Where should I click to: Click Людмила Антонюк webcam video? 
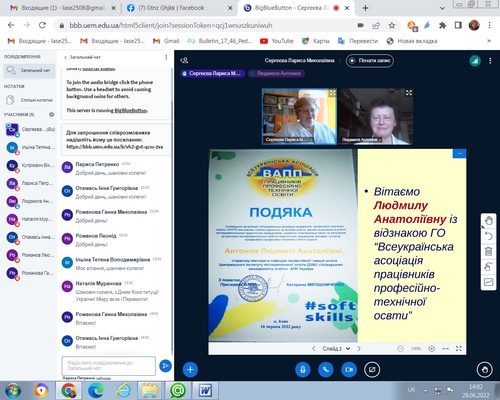point(376,116)
